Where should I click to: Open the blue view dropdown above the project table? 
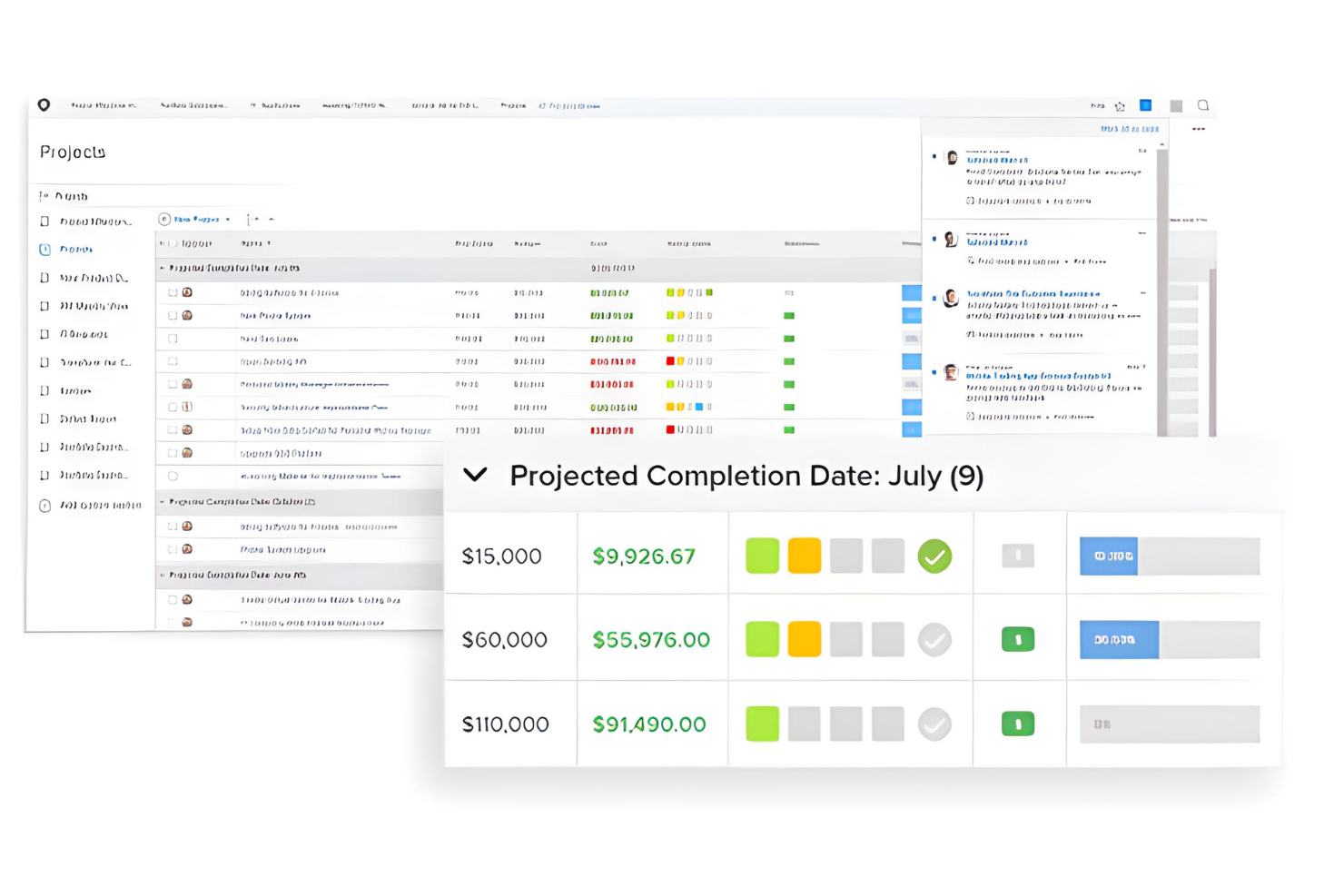(195, 220)
